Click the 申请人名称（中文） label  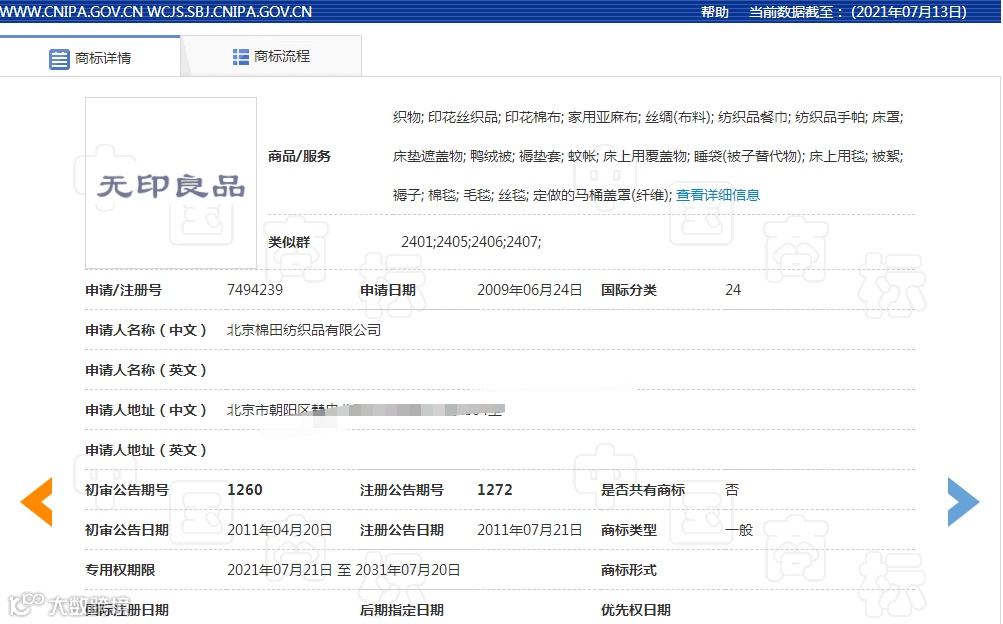pos(146,330)
